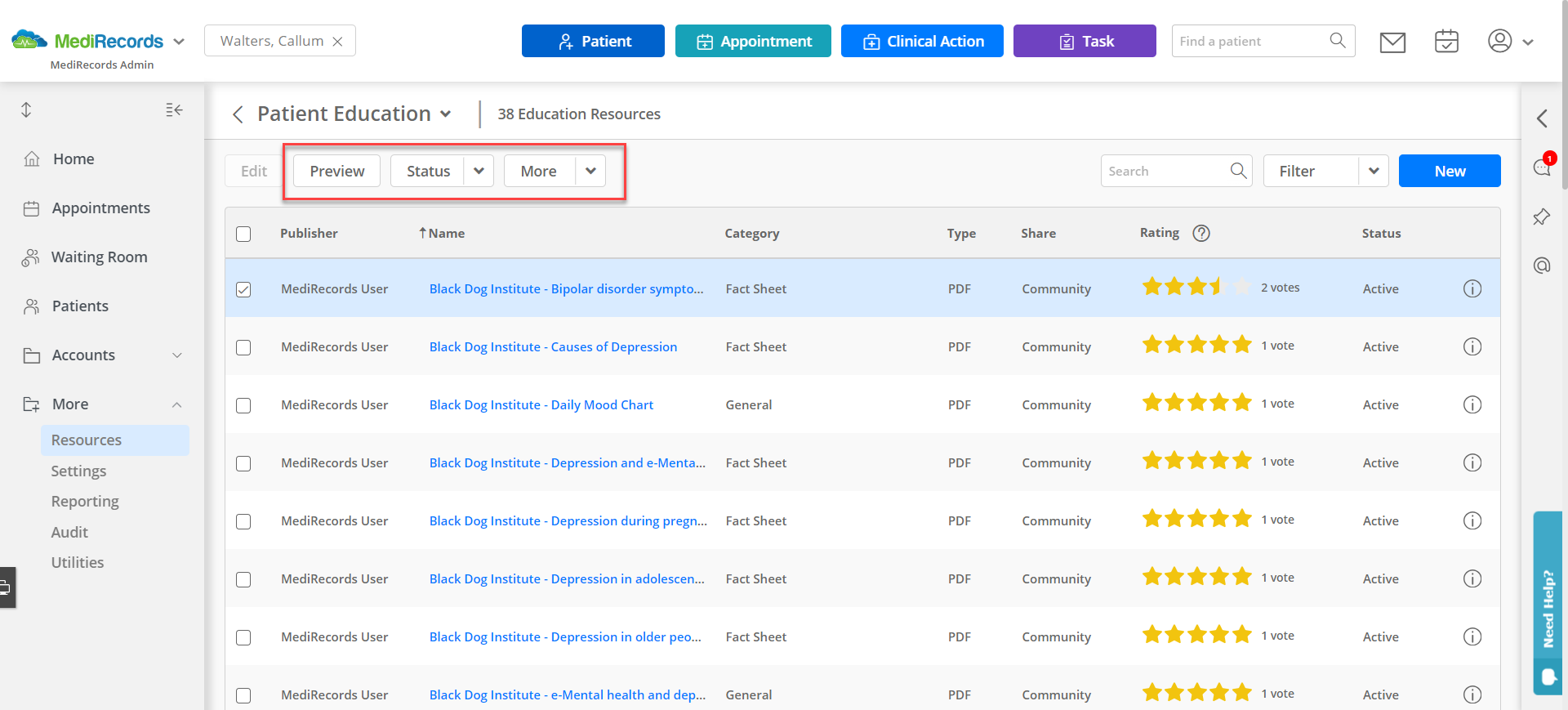The width and height of the screenshot is (1568, 710).
Task: Click the search magnifier in resources Search box
Action: 1238,171
